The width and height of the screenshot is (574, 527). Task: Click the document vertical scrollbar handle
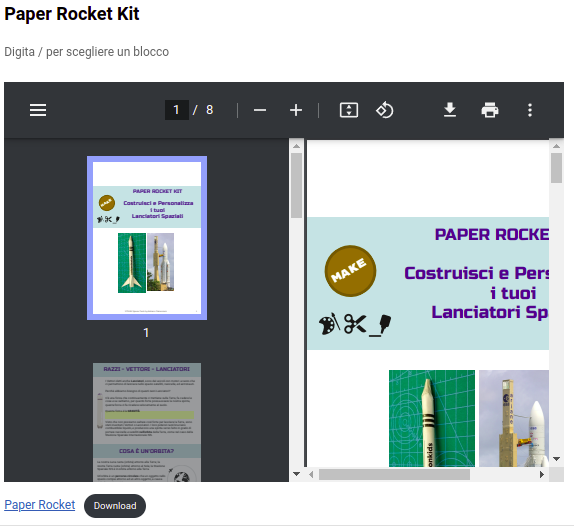(556, 168)
